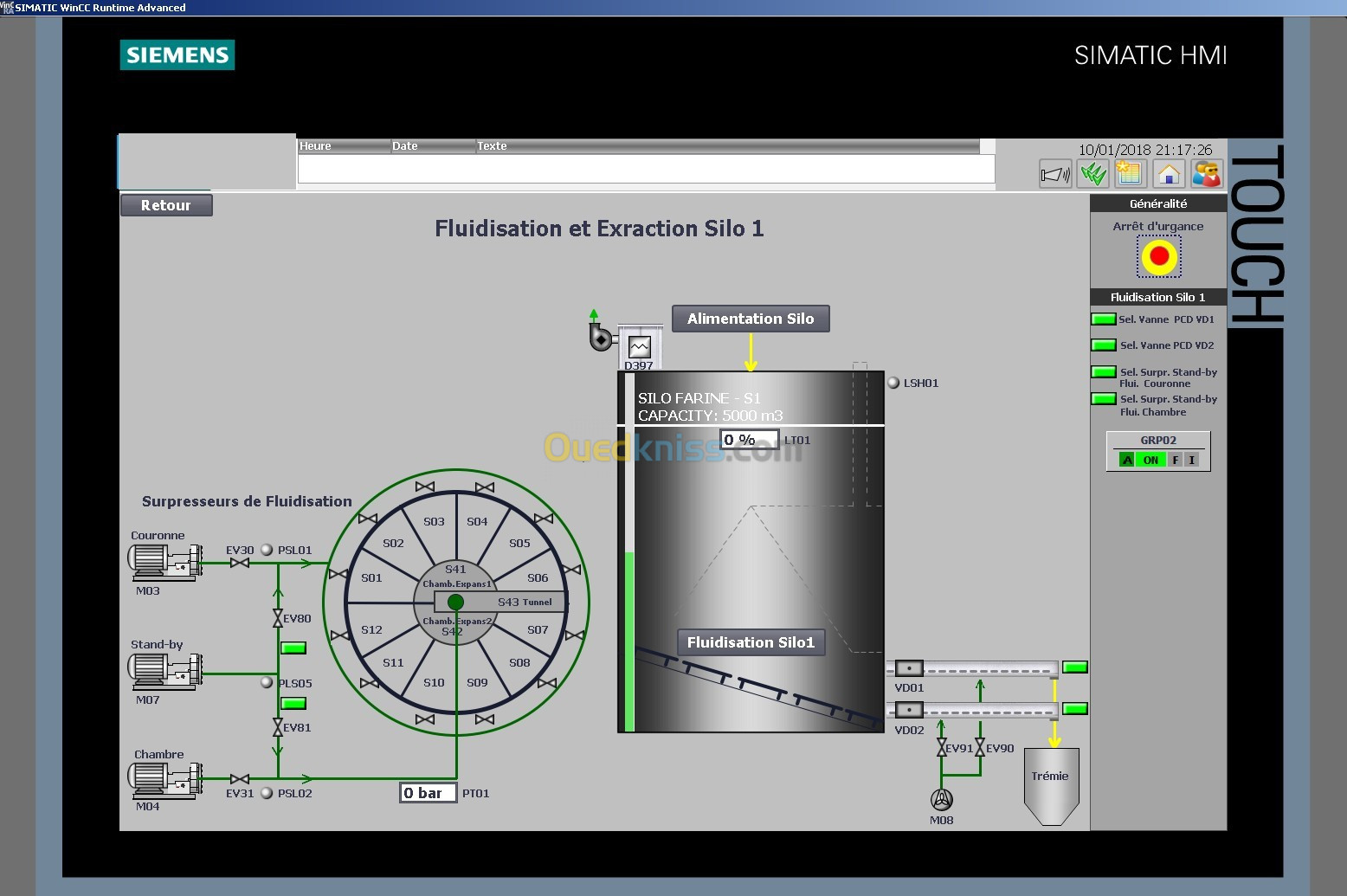Screen dimensions: 1347x896
Task: Click the alarm horn icon
Action: (1055, 174)
